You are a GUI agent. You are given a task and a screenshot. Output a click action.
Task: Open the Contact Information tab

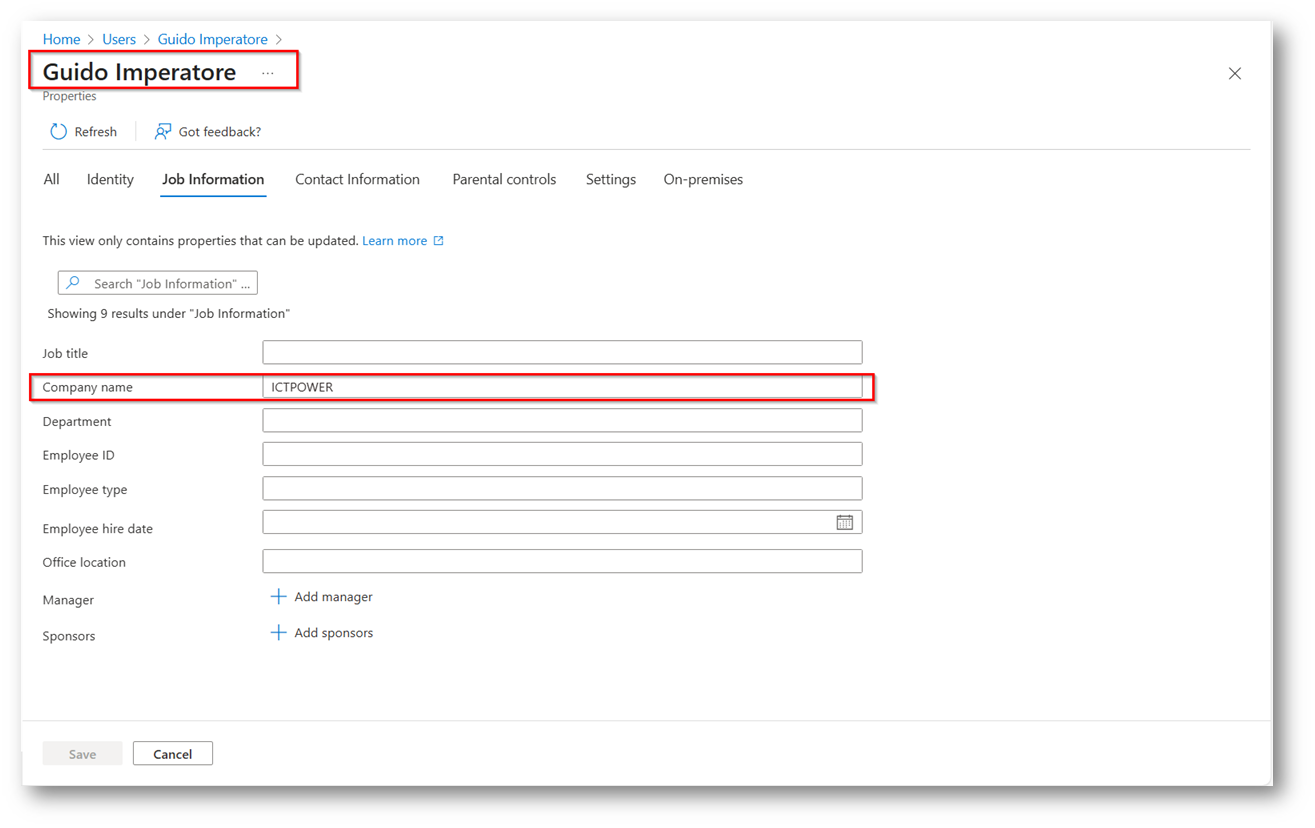[x=357, y=180]
